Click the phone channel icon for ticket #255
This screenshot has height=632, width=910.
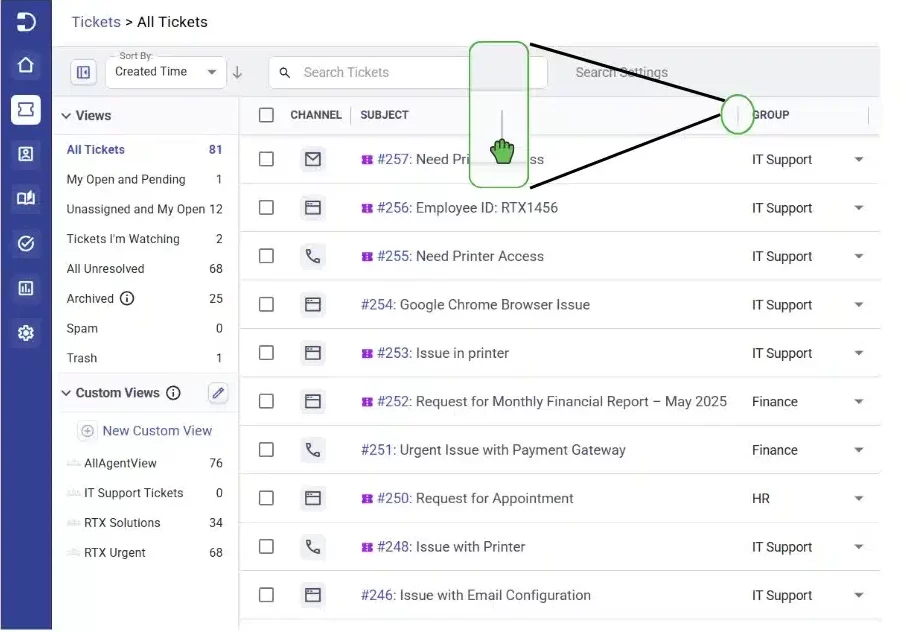click(x=313, y=256)
